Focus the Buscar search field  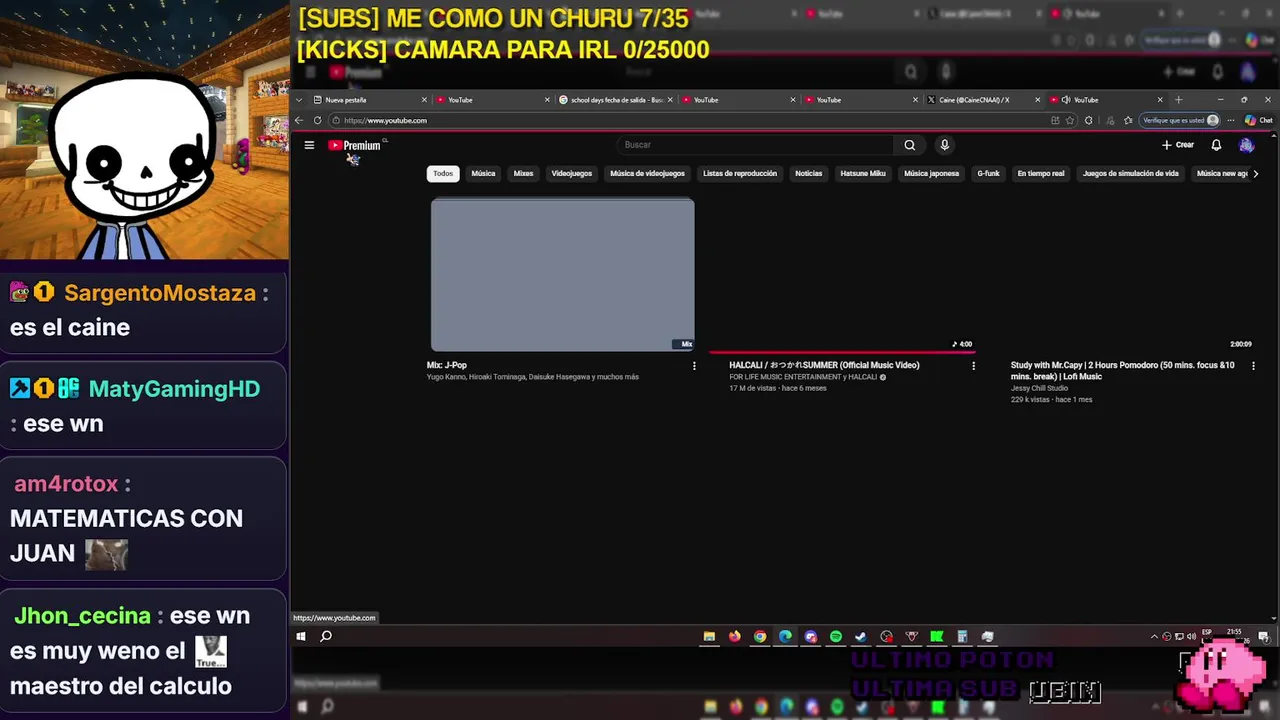click(x=755, y=145)
